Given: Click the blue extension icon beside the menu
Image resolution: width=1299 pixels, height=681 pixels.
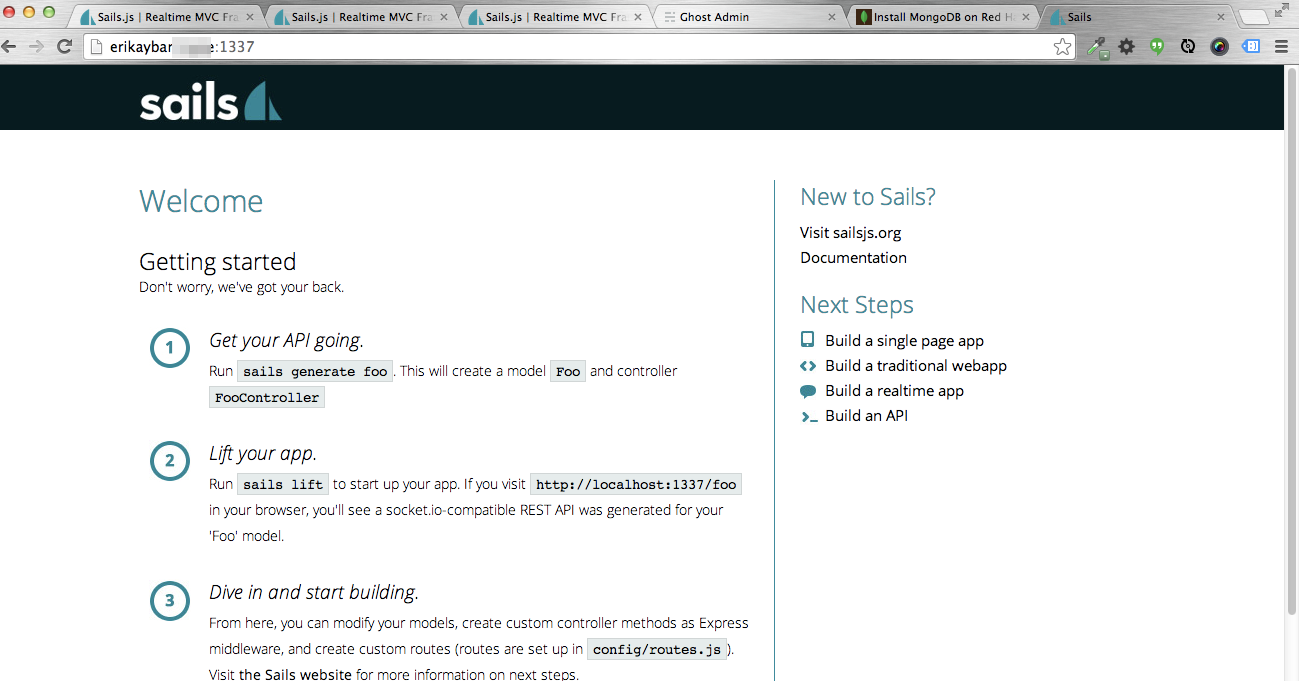Looking at the screenshot, I should click(x=1250, y=46).
